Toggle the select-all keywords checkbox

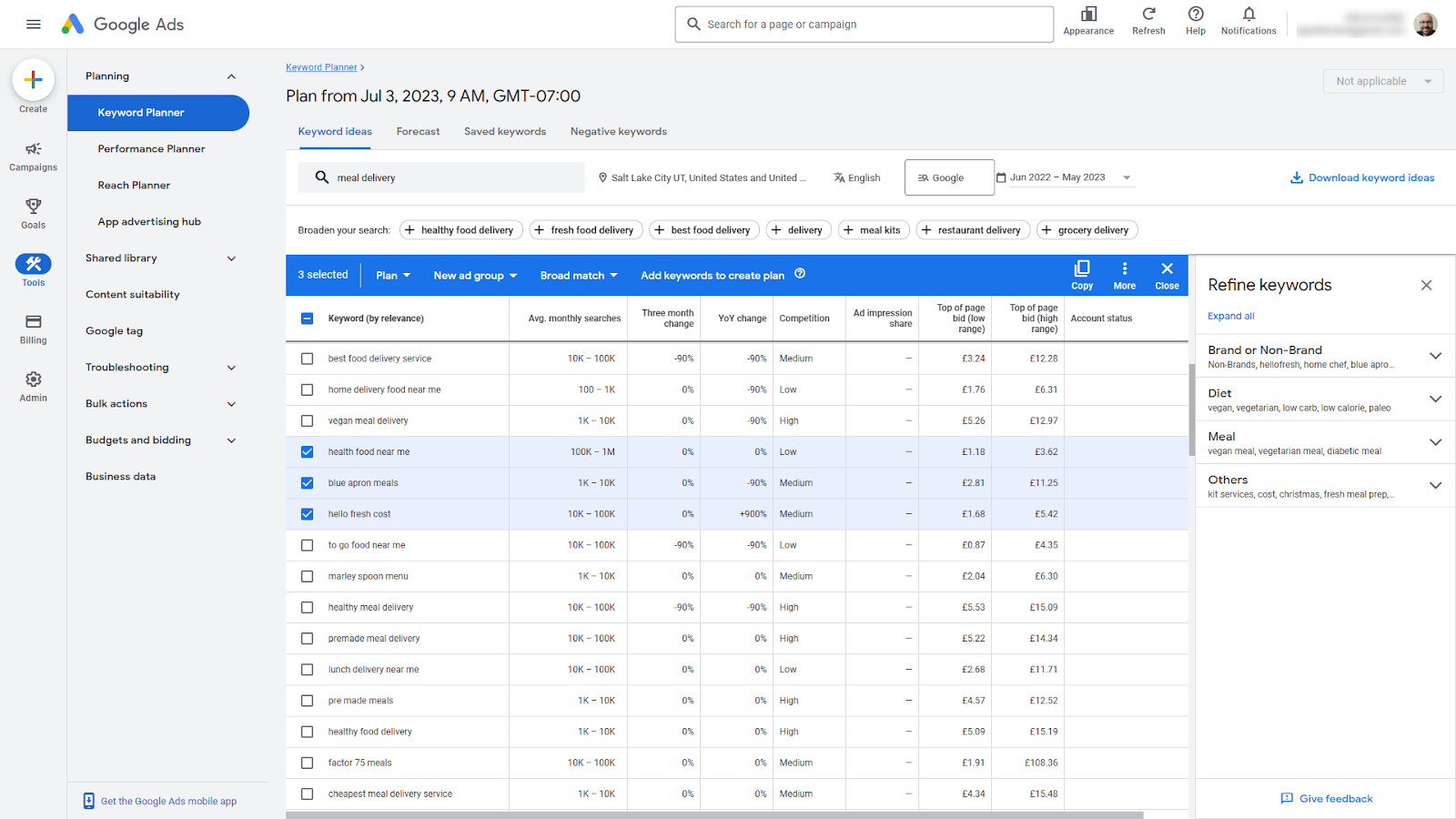point(308,318)
